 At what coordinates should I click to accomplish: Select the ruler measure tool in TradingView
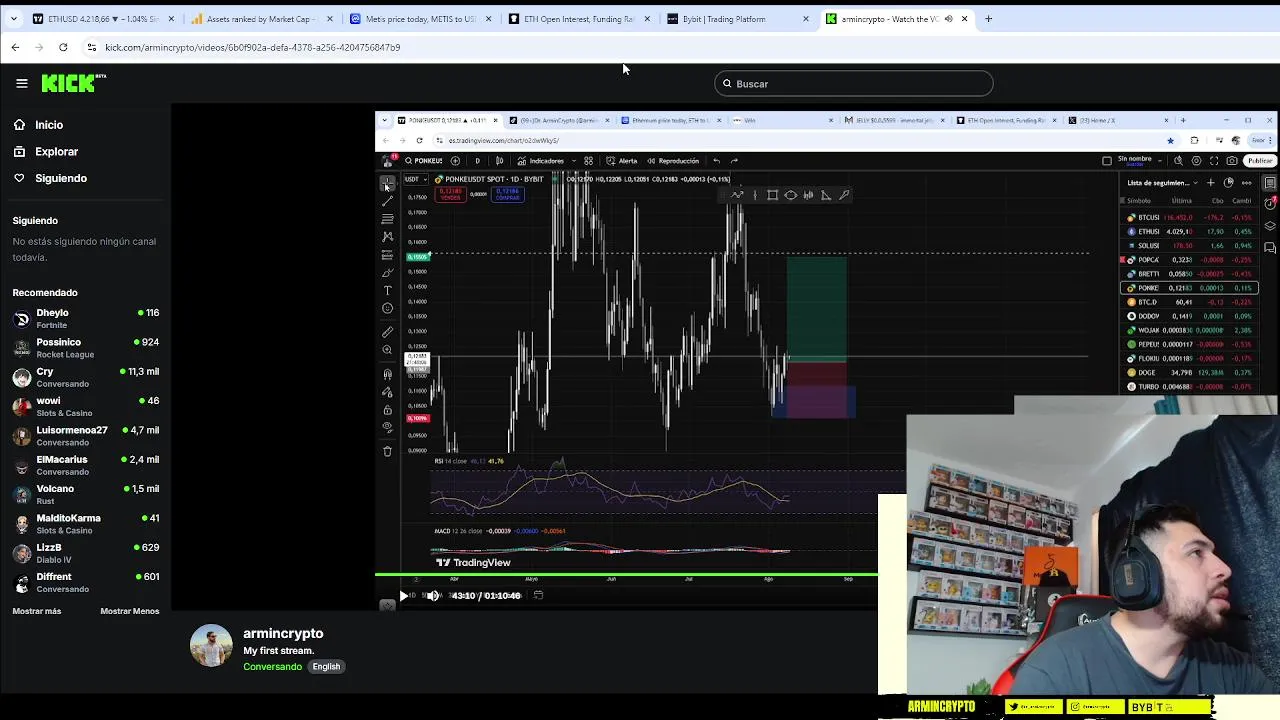[x=388, y=332]
